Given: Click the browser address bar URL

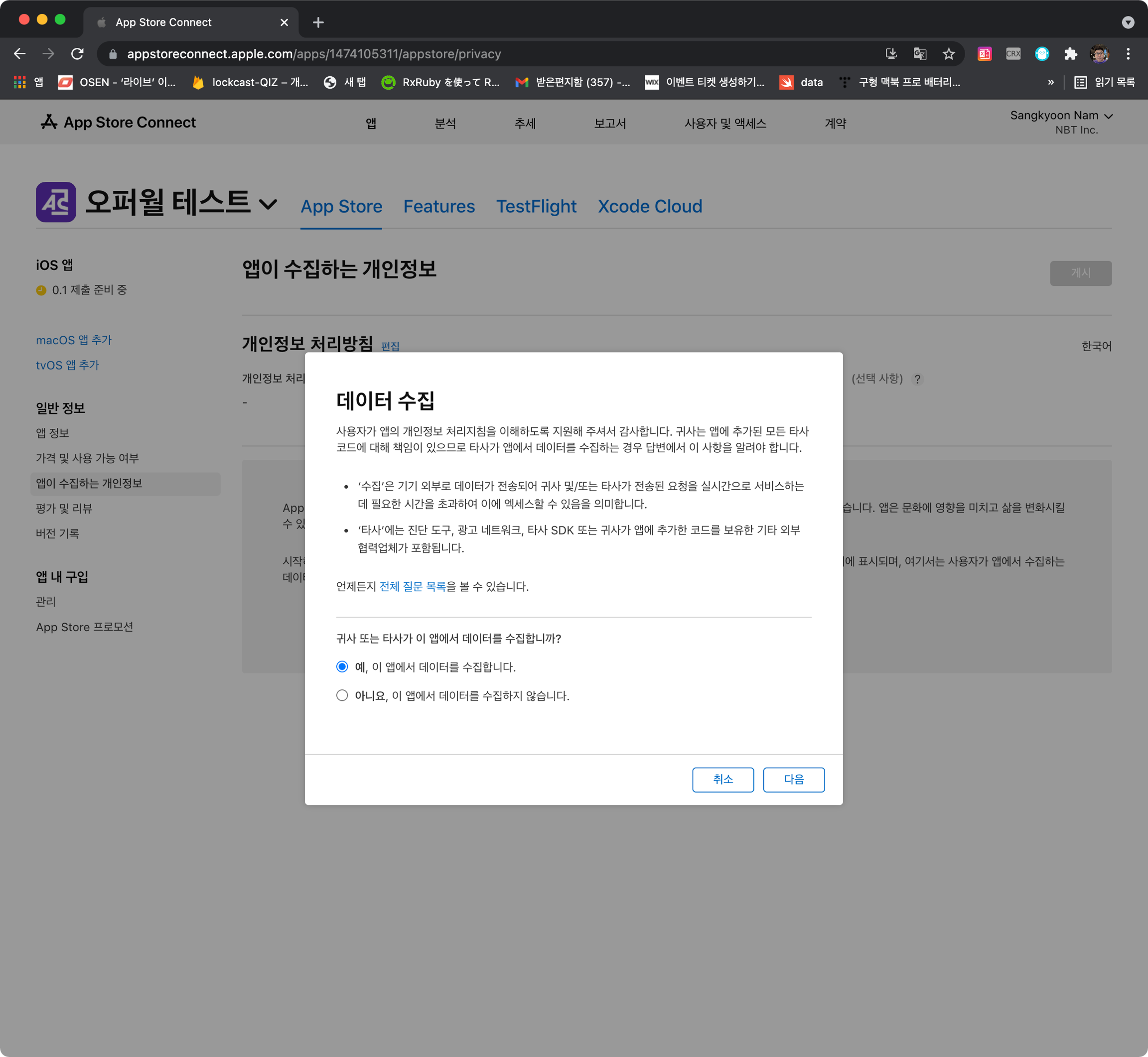Looking at the screenshot, I should click(x=313, y=54).
